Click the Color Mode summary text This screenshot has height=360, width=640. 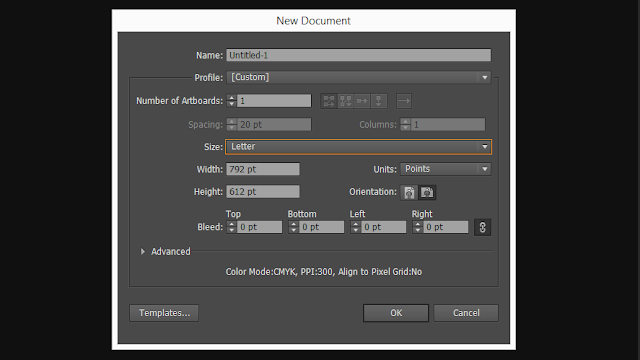324,272
